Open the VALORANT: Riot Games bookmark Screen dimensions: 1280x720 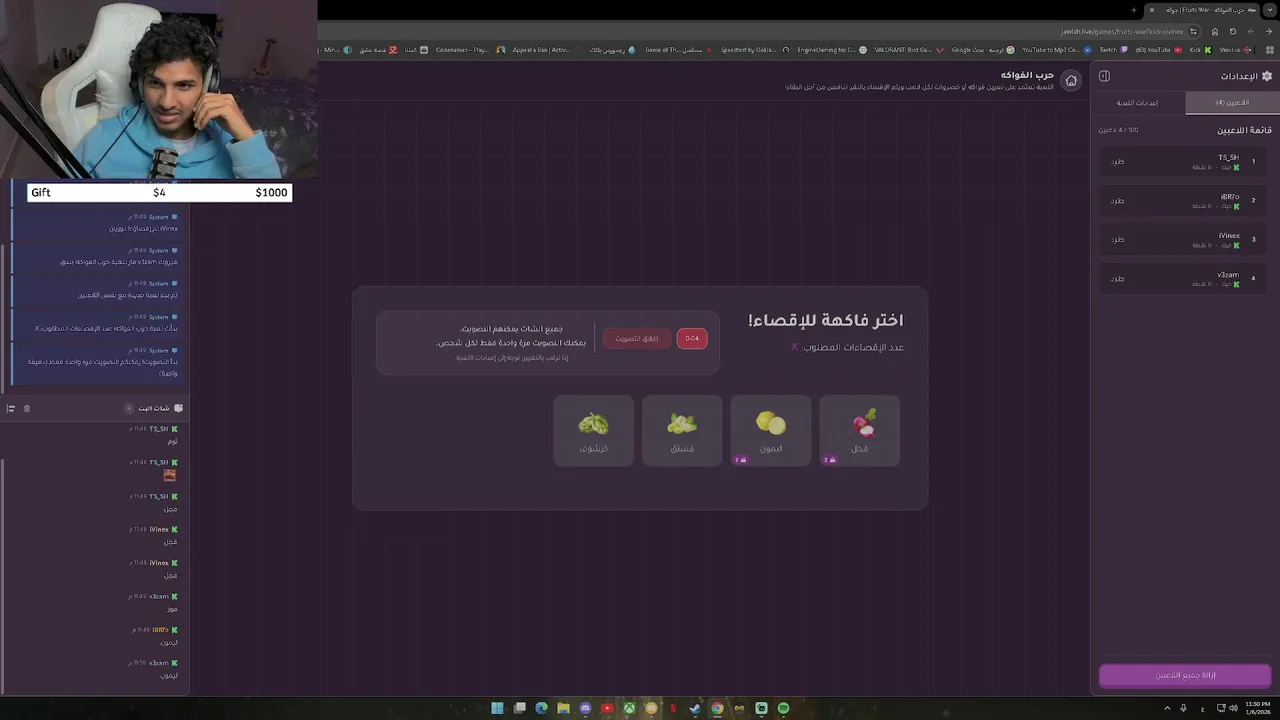pyautogui.click(x=908, y=49)
